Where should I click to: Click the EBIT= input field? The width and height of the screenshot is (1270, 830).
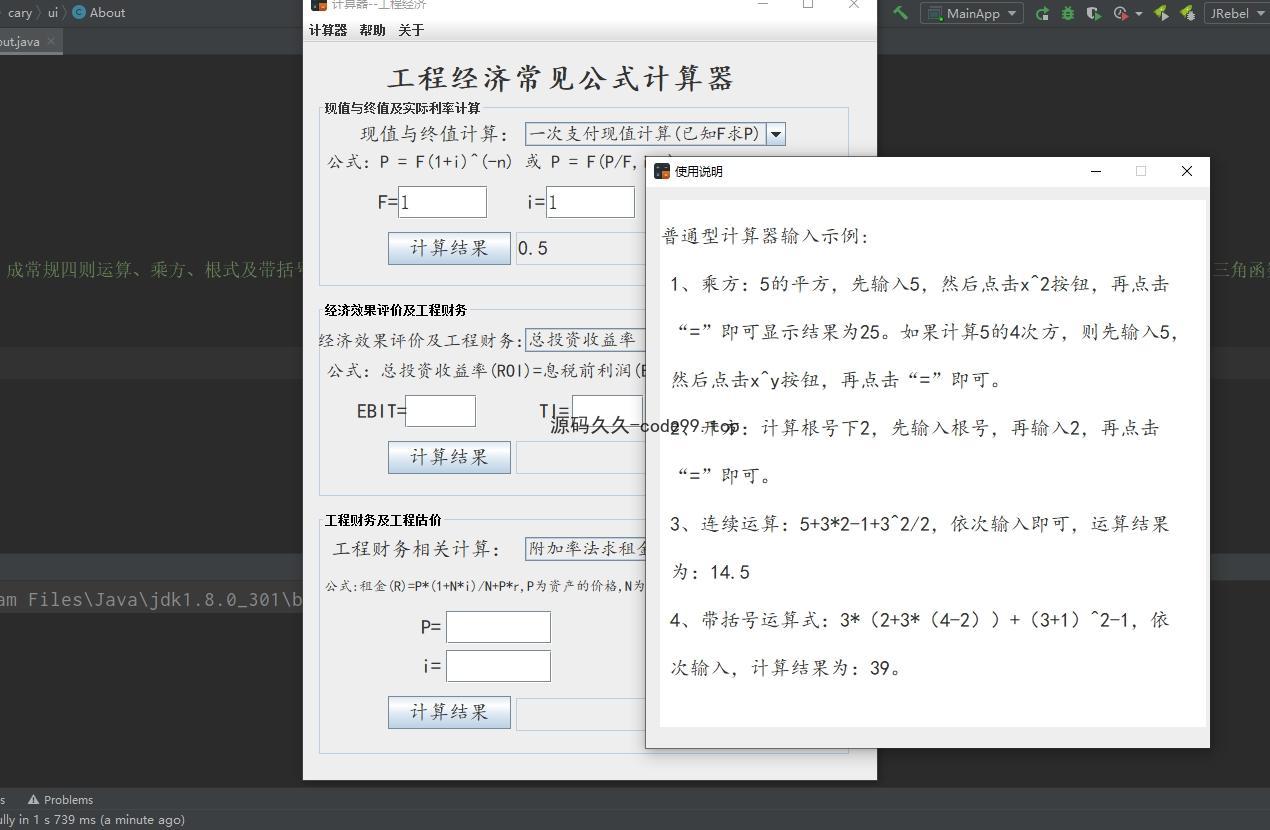(440, 411)
